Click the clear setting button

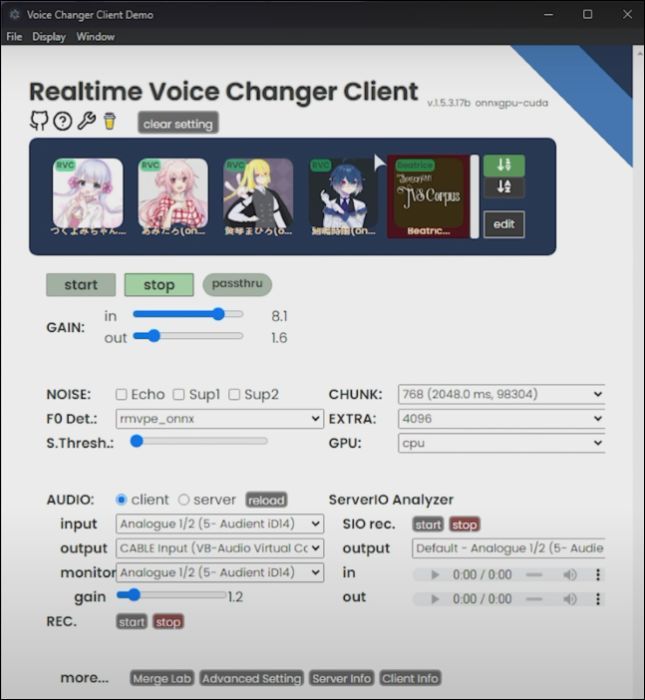(177, 124)
